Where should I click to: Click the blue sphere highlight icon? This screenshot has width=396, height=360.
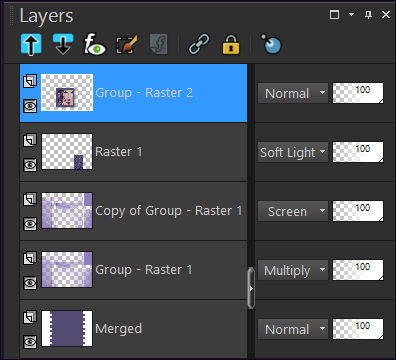tap(271, 44)
